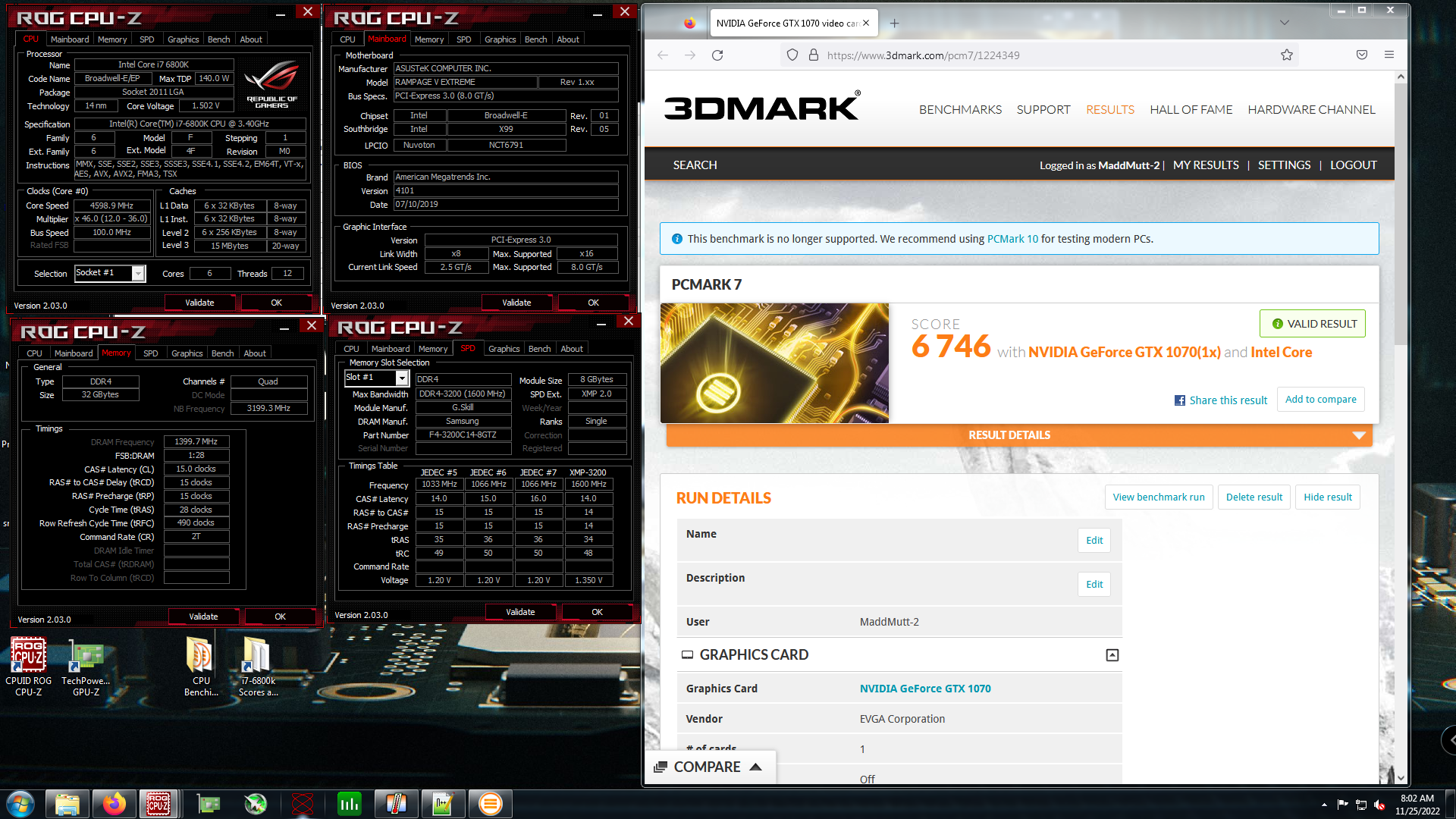Click Hide result button
Screen dimensions: 1456x819
(x=1328, y=497)
